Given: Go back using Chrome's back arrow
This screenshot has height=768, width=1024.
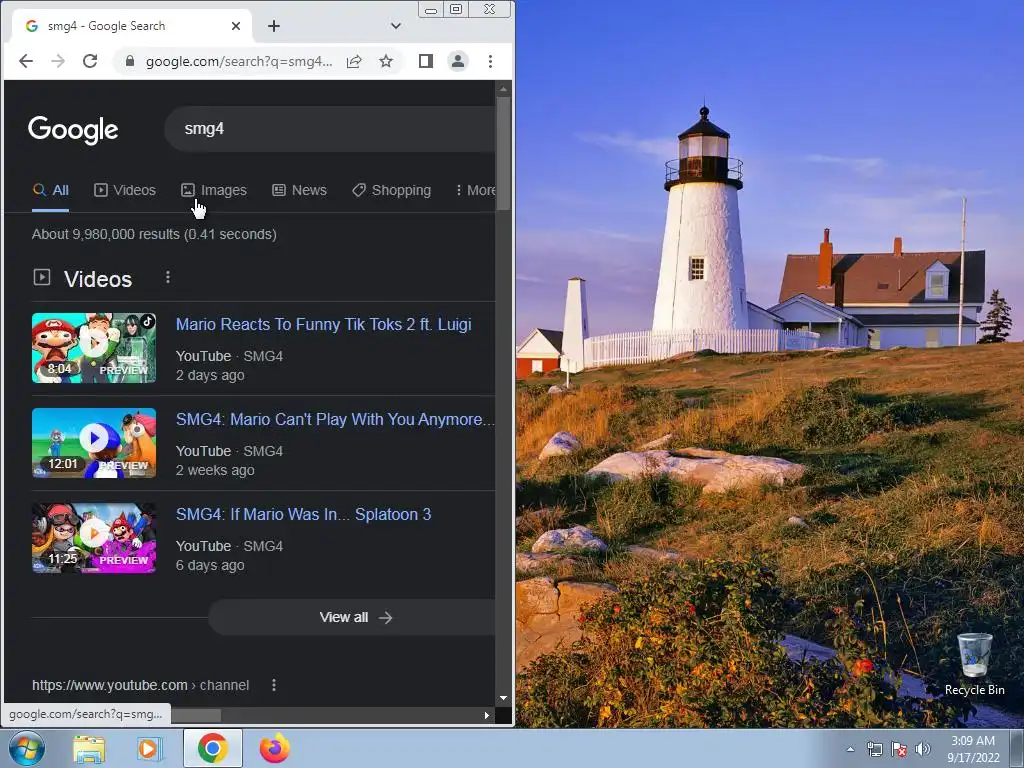Looking at the screenshot, I should 26,61.
